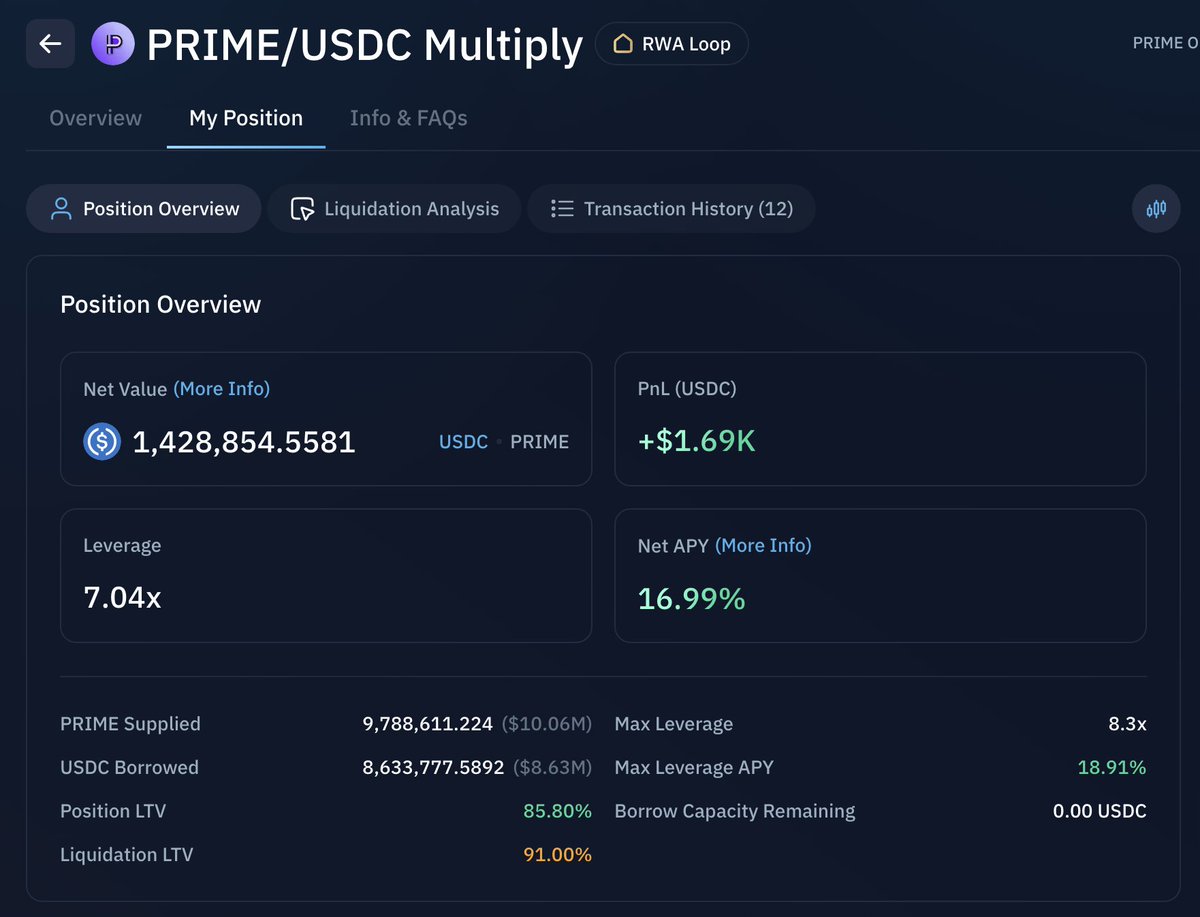Select the My Position tab
This screenshot has height=917, width=1200.
(x=246, y=118)
